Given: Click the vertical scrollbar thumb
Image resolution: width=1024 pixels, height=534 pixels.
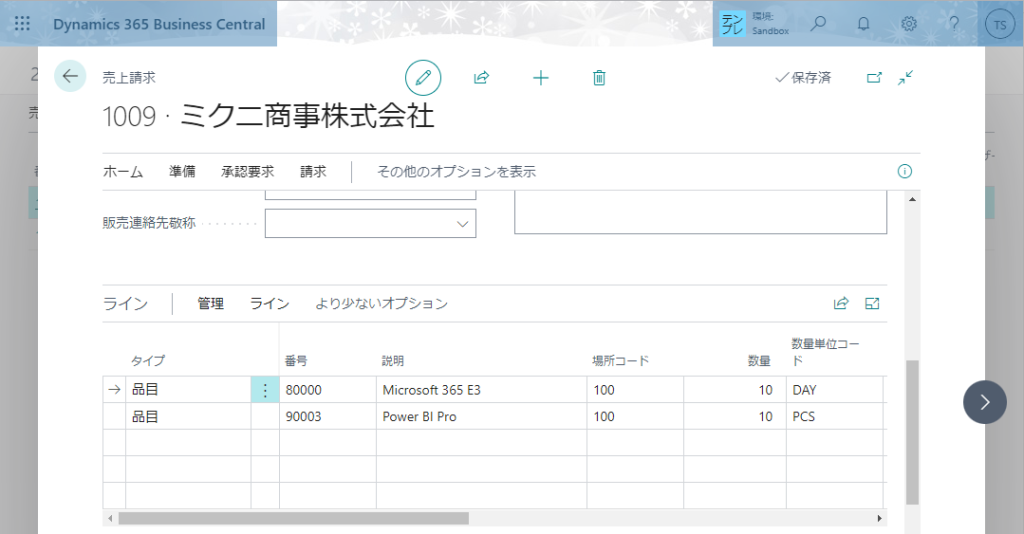Looking at the screenshot, I should click(912, 432).
